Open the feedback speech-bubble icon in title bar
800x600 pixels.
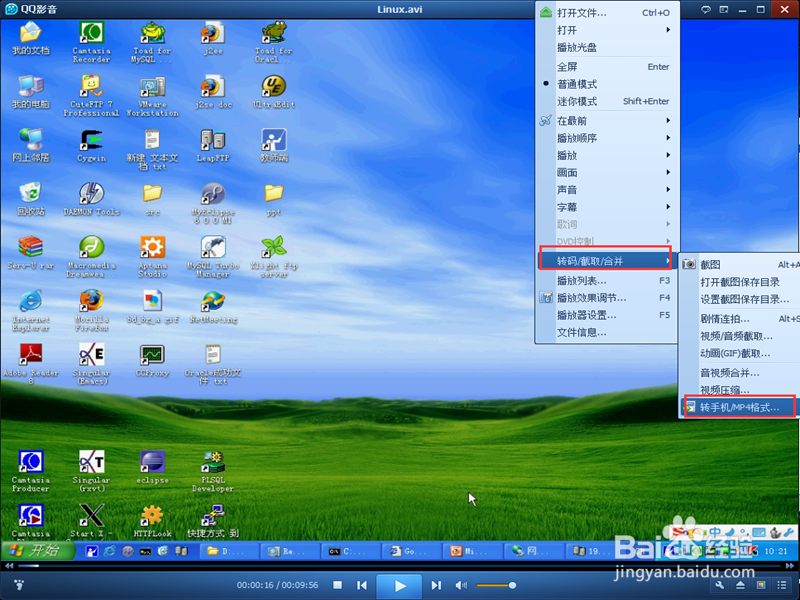706,10
